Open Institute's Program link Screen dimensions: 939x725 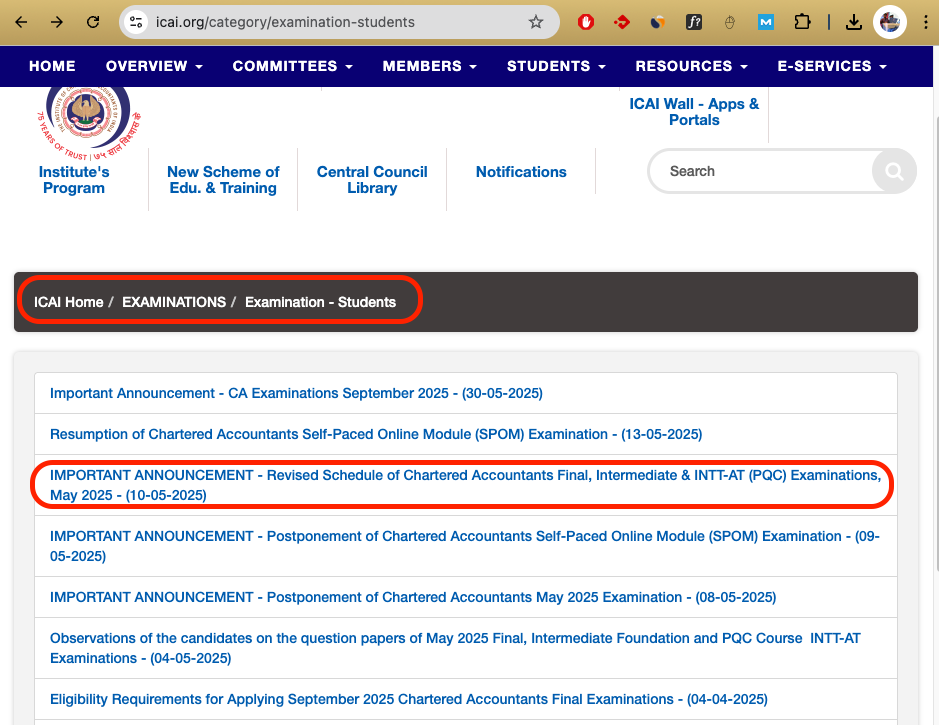click(x=74, y=180)
